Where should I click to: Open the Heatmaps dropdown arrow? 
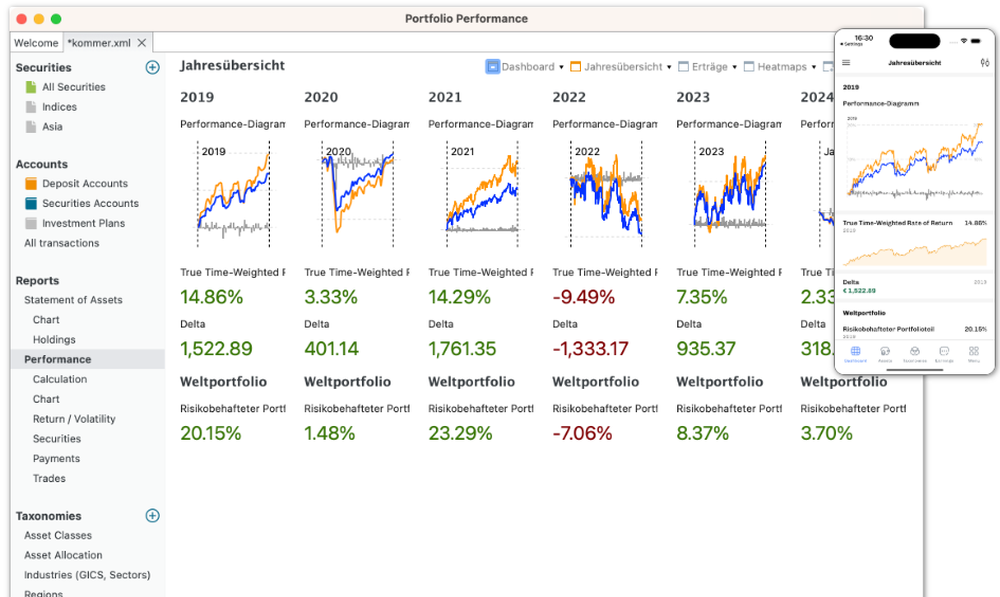814,67
